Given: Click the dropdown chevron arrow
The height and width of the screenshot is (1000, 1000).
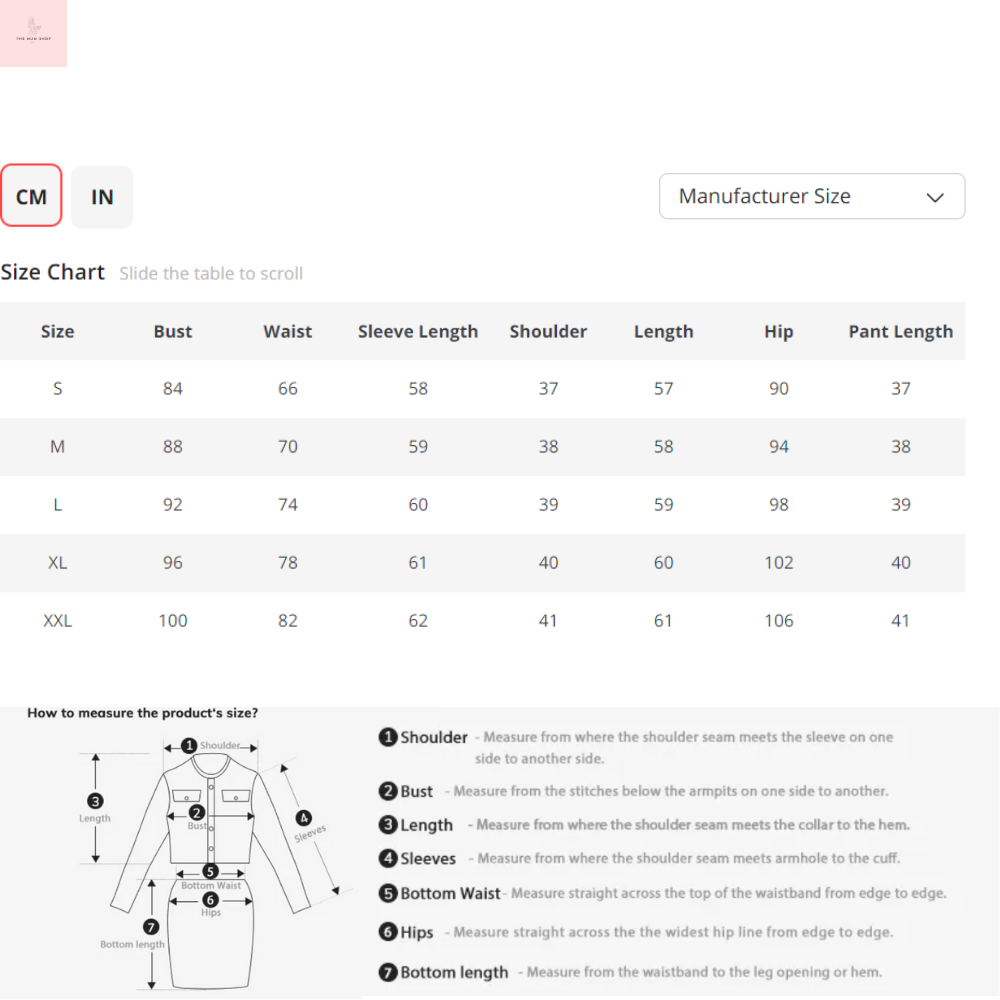Looking at the screenshot, I should (x=935, y=197).
